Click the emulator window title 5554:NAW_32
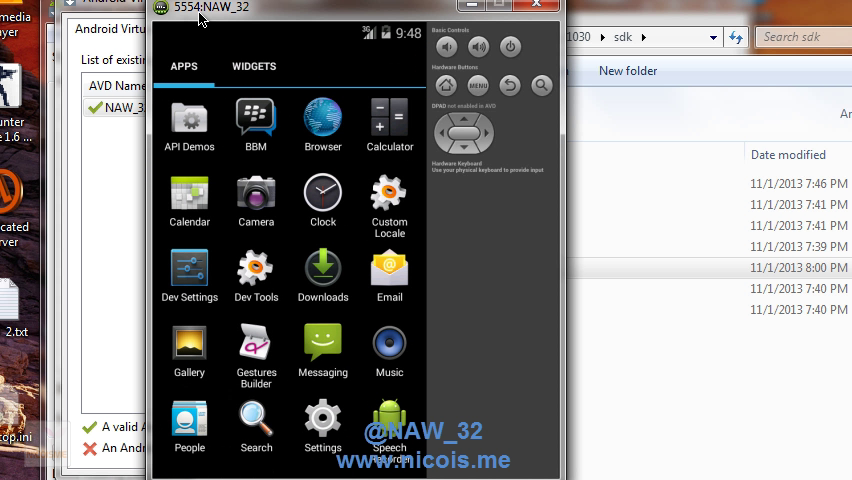 (211, 7)
